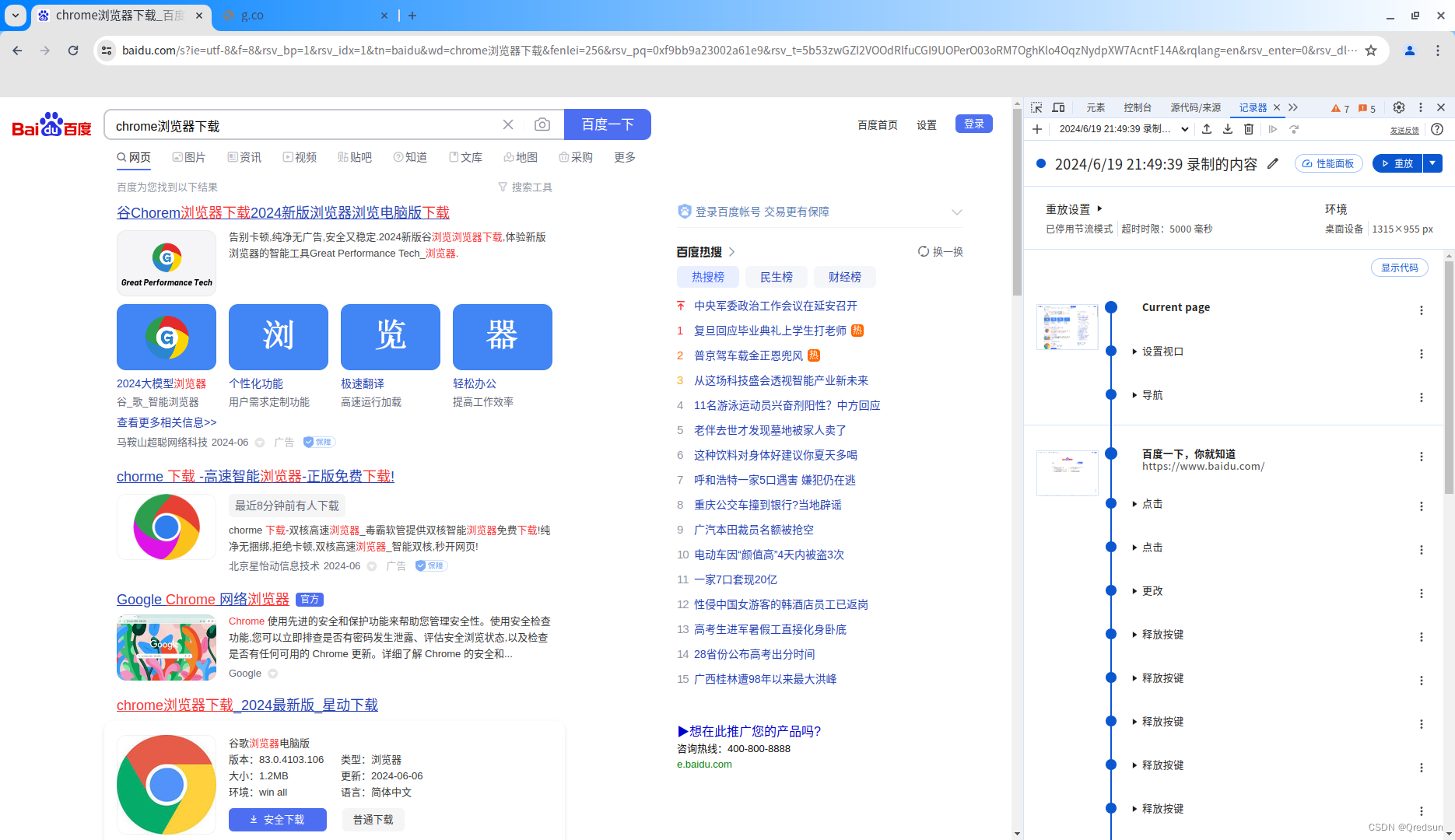The image size is (1455, 840).
Task: Select the 图片 search category
Action: click(189, 157)
